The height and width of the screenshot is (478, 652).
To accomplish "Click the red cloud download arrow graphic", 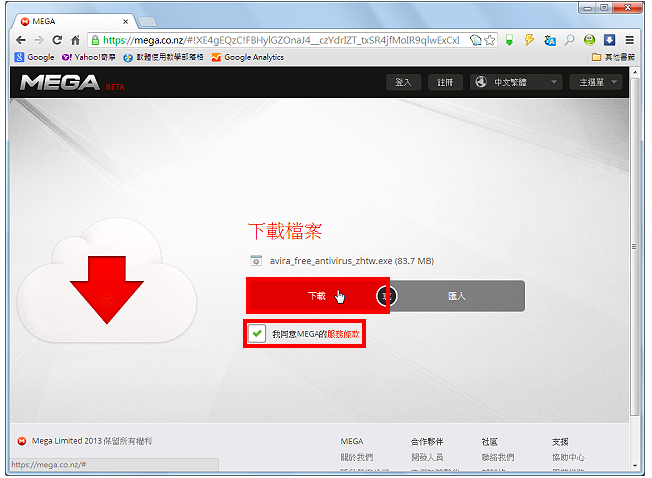I will click(x=107, y=290).
